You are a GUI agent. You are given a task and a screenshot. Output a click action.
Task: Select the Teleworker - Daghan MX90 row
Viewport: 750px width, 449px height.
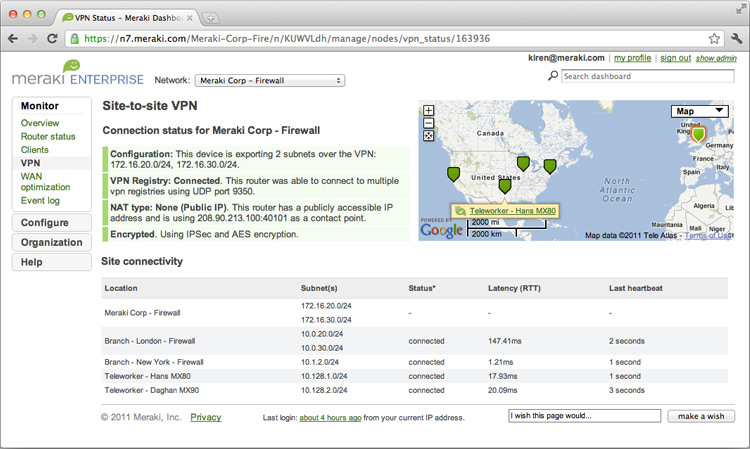pyautogui.click(x=414, y=390)
